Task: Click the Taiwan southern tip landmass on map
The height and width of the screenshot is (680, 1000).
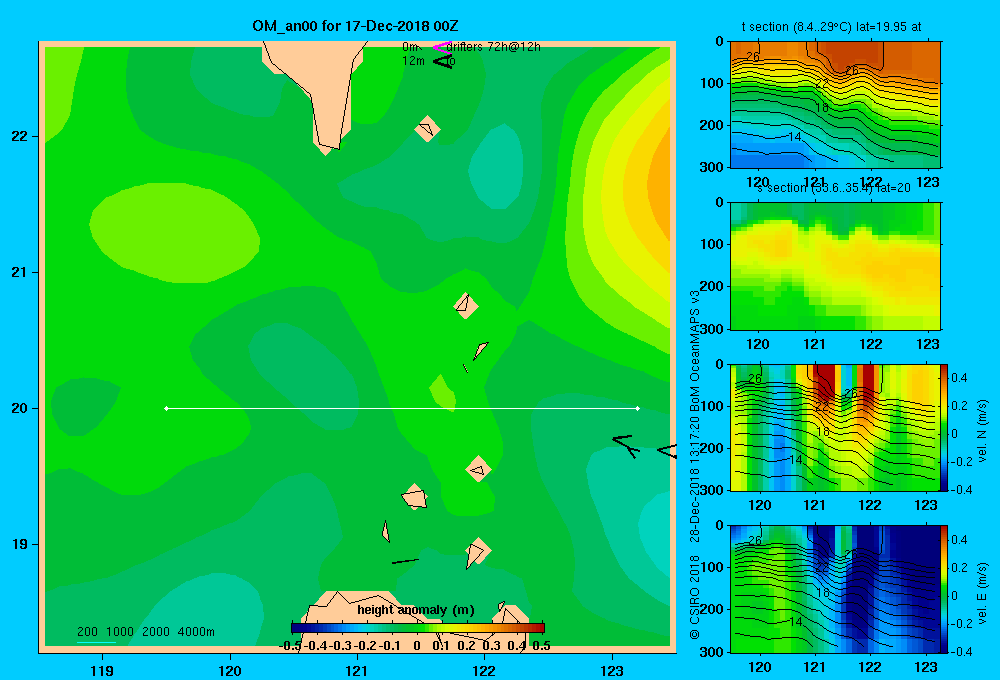Action: pos(322,89)
